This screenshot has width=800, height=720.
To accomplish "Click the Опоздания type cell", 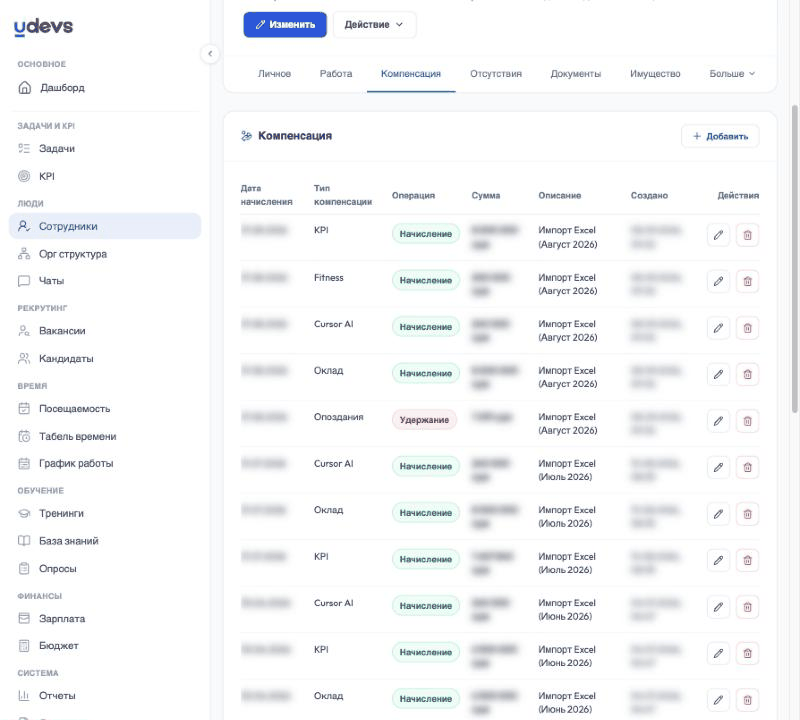I will pyautogui.click(x=338, y=417).
